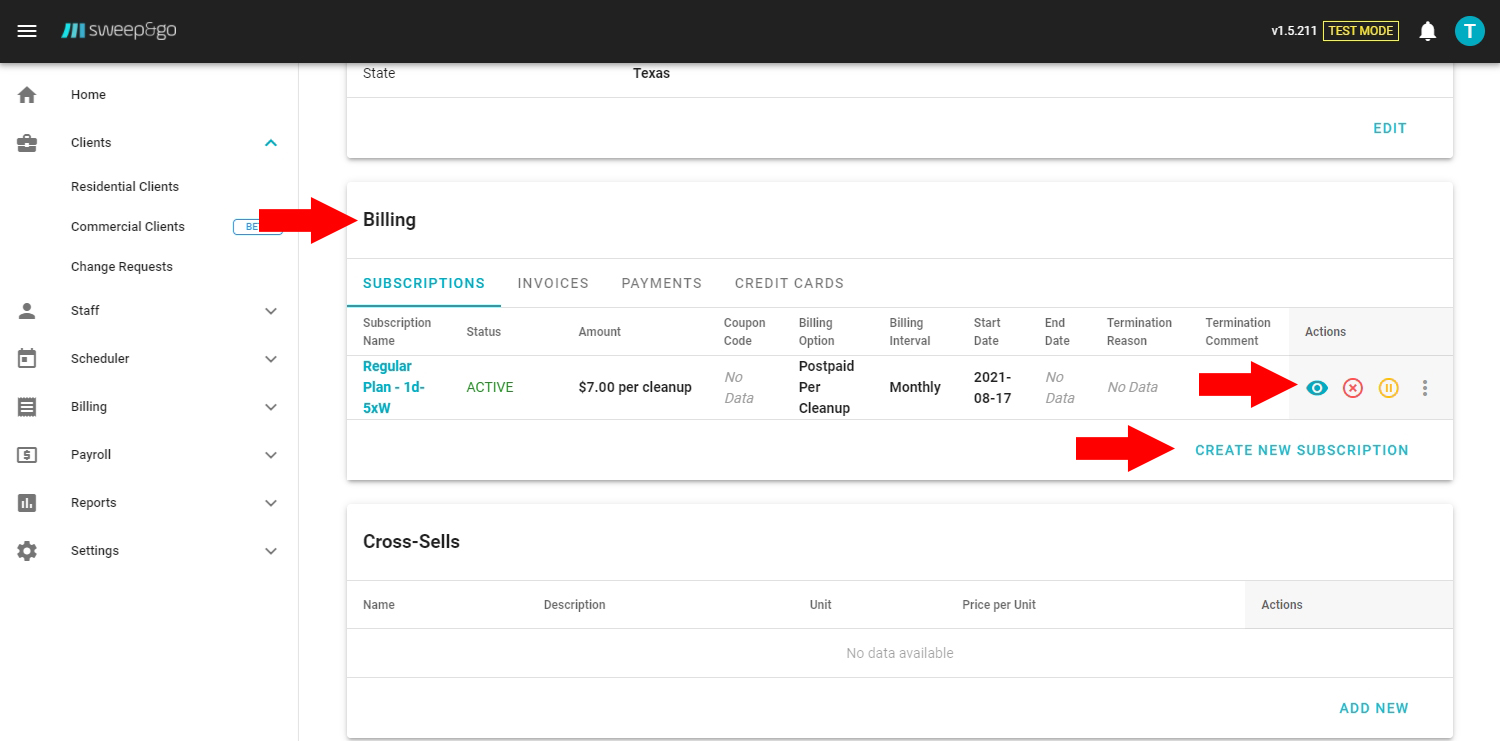The width and height of the screenshot is (1500, 741).
Task: Click the TEST MODE badge
Action: (x=1361, y=30)
